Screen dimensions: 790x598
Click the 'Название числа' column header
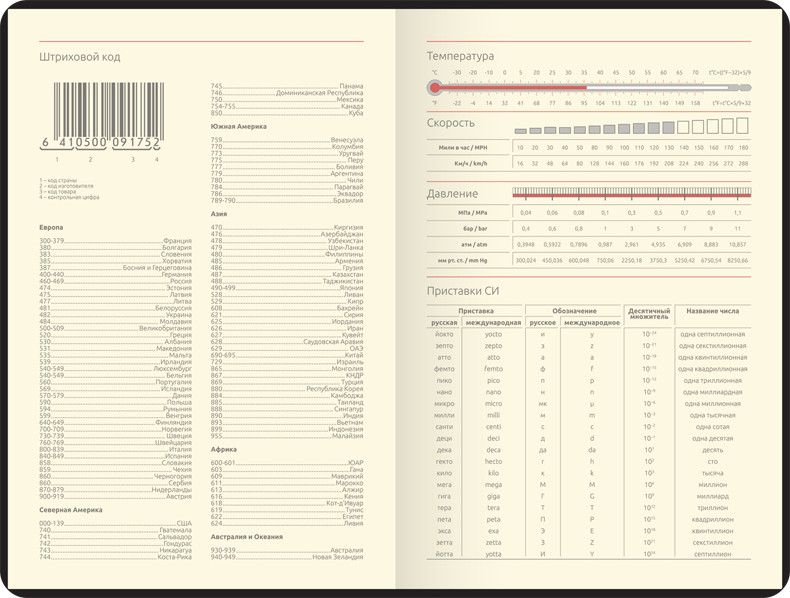pos(711,312)
